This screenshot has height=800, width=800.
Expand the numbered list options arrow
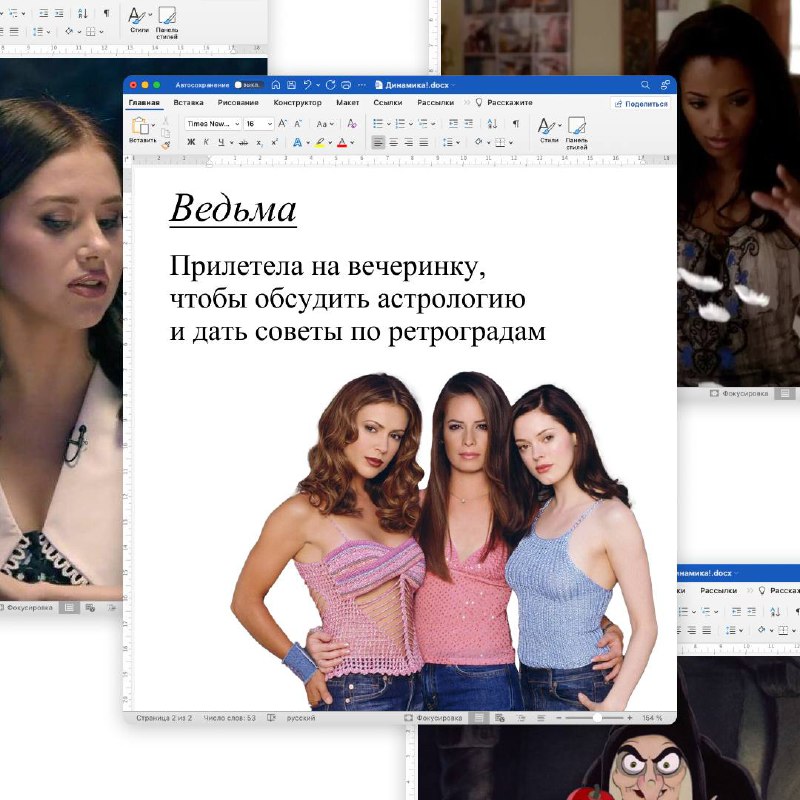point(411,124)
